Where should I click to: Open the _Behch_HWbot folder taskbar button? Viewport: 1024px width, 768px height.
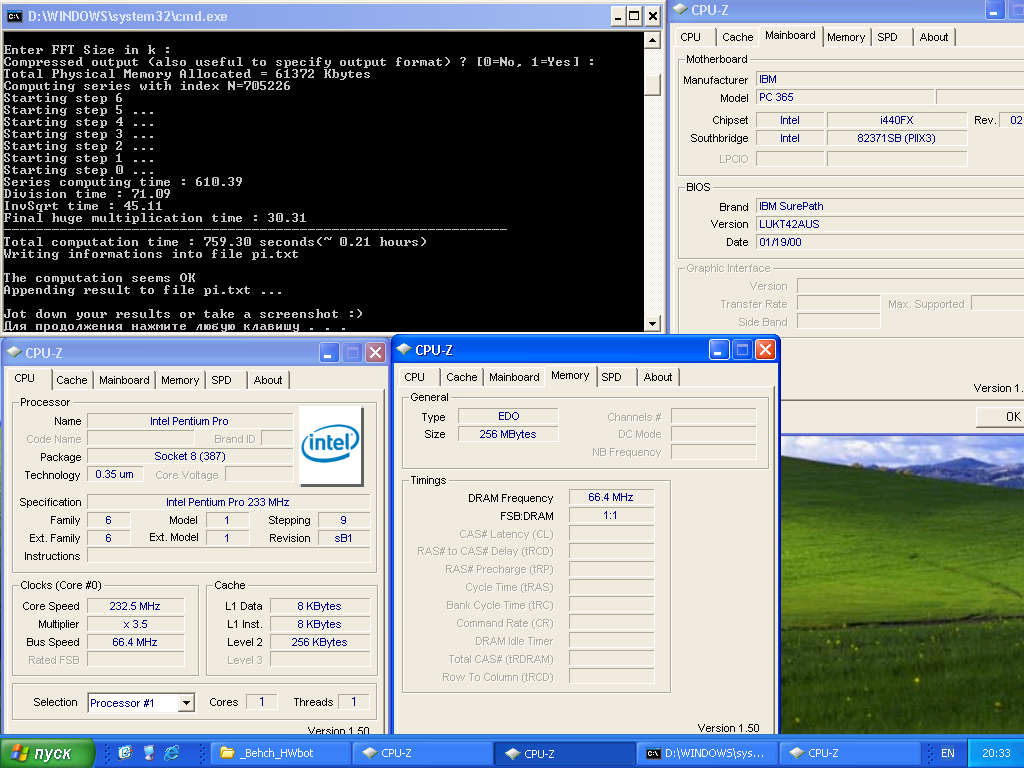281,753
